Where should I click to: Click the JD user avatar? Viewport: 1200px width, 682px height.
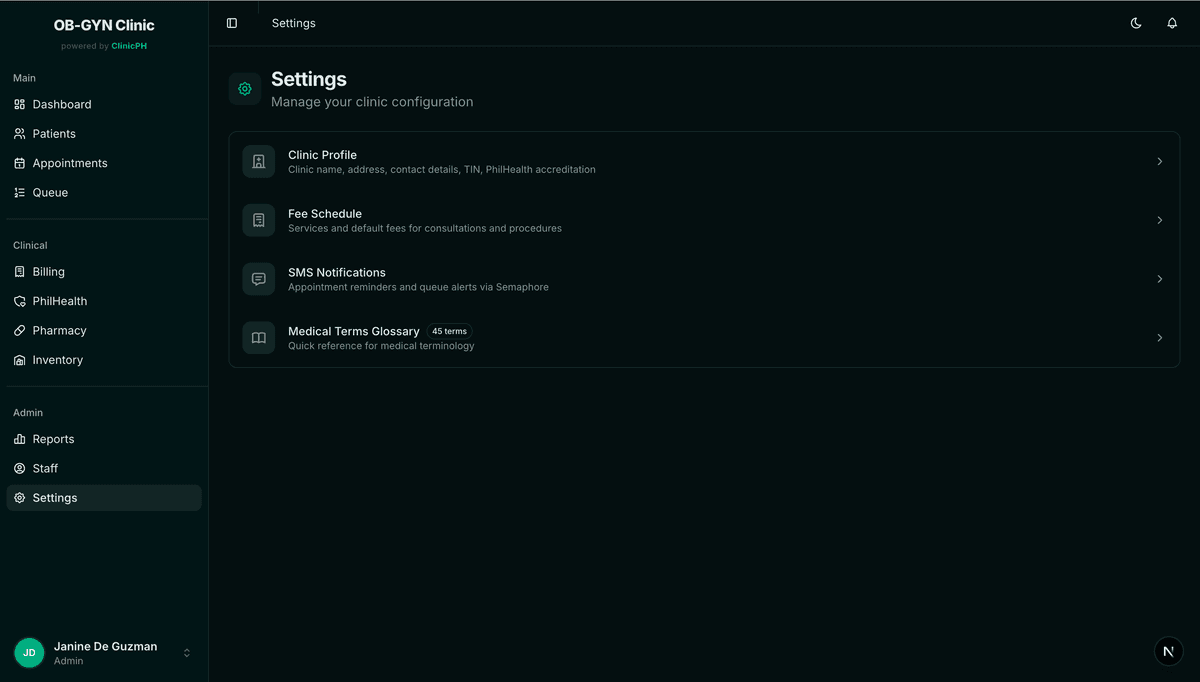[x=29, y=653]
